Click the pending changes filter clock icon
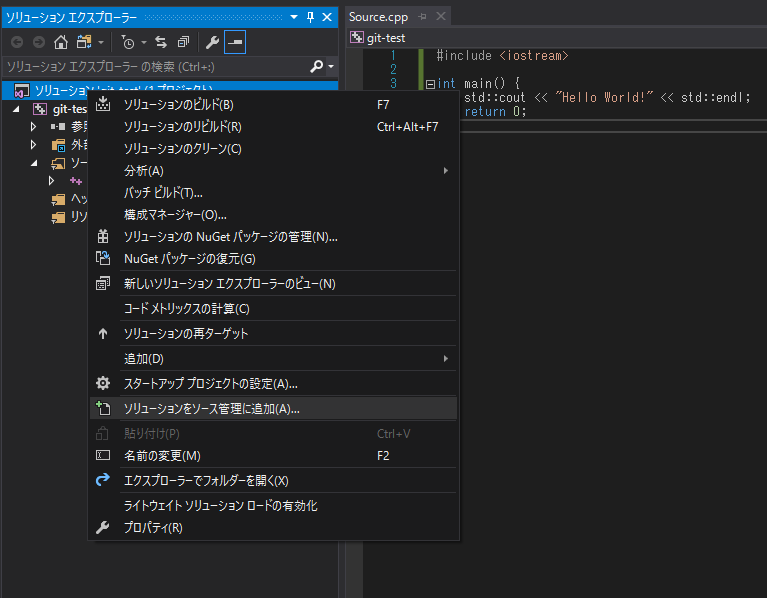Viewport: 767px width, 598px height. point(128,43)
